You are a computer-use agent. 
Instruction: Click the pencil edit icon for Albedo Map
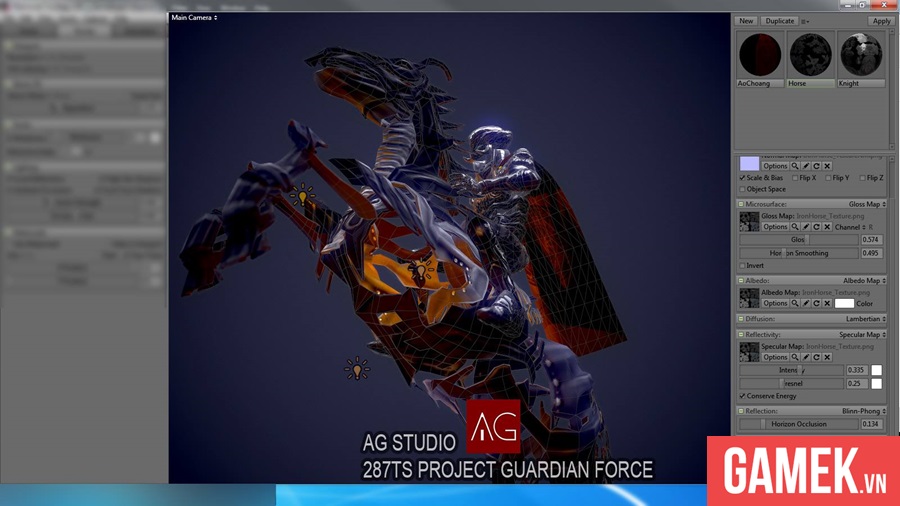[x=806, y=303]
